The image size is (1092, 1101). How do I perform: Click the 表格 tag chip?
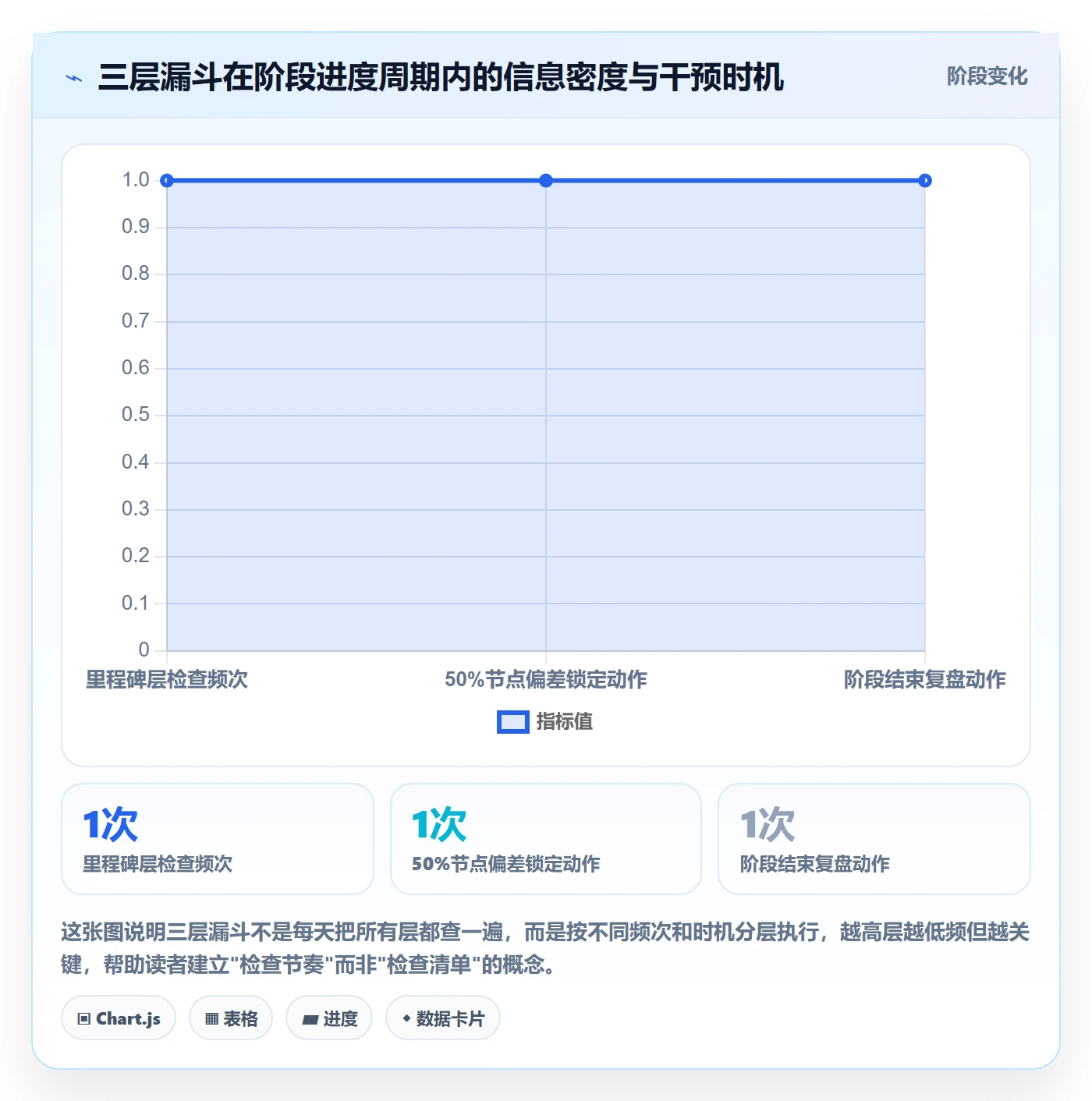(231, 1018)
